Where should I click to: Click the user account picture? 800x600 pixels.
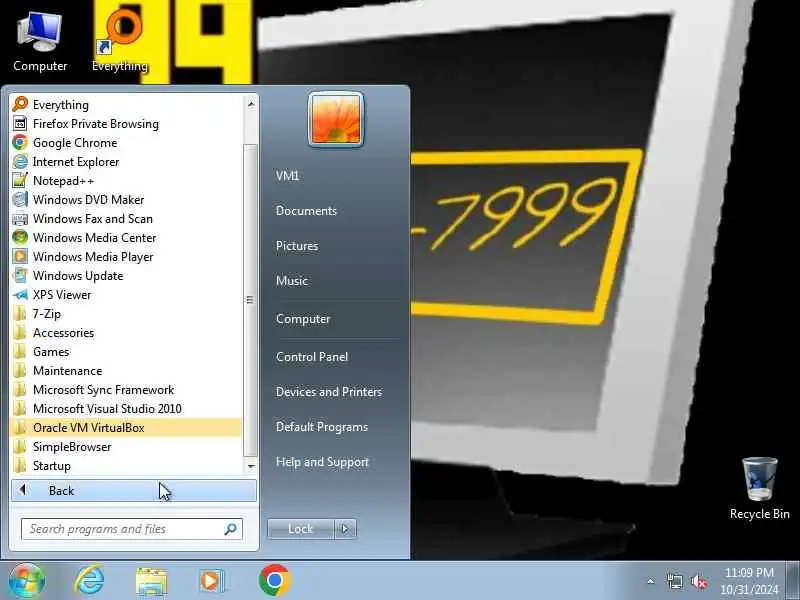(x=336, y=119)
